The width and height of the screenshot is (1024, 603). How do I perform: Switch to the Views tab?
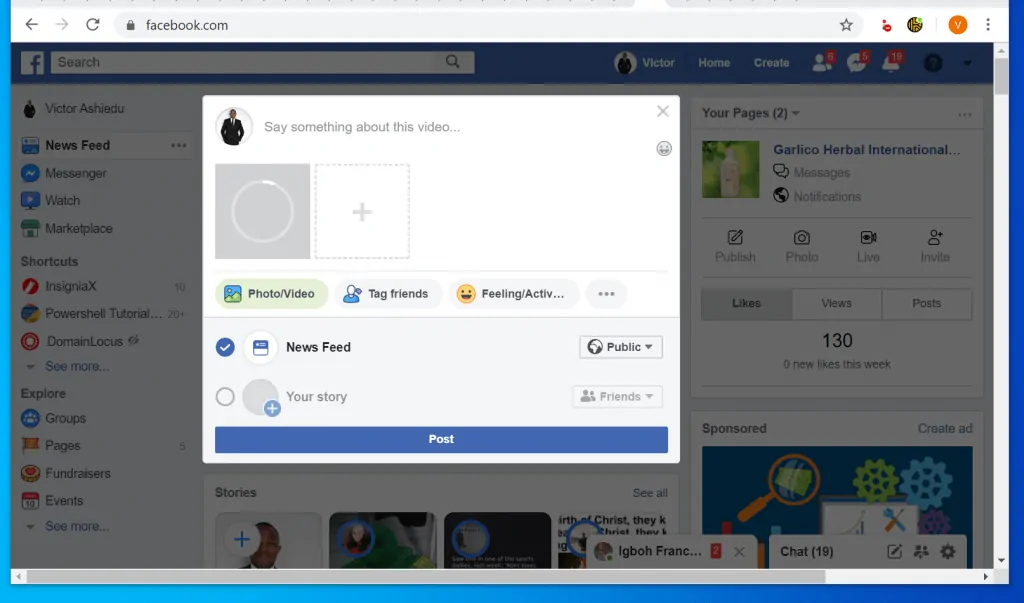click(x=836, y=303)
